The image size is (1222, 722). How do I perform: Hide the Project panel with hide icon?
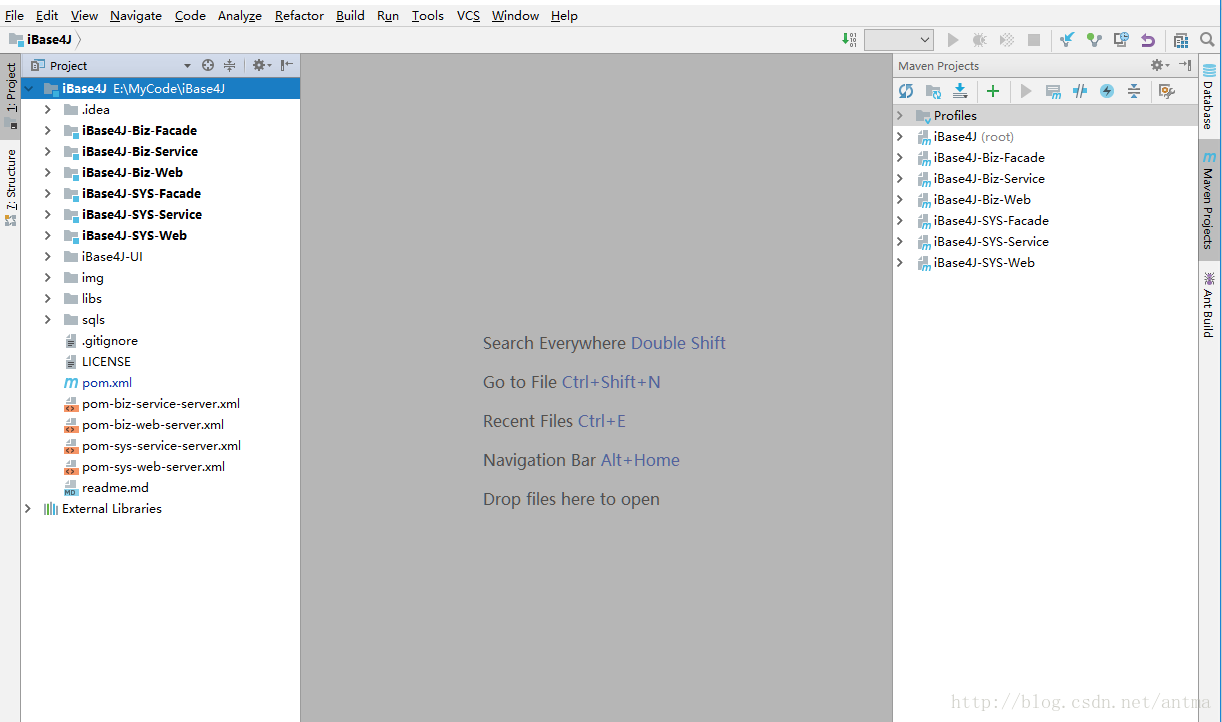(287, 65)
